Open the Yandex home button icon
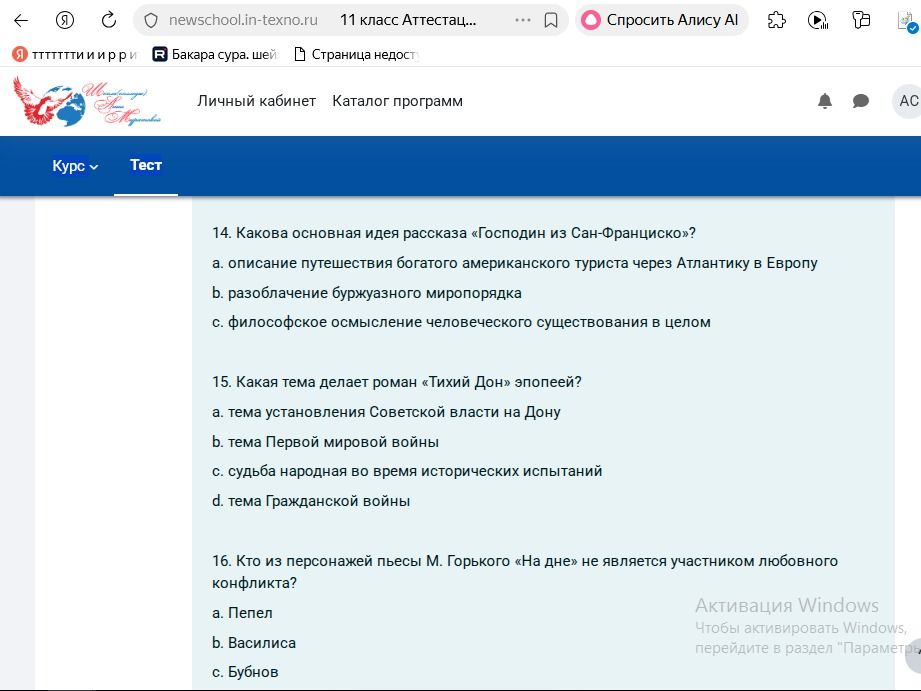Image resolution: width=921 pixels, height=691 pixels. [x=65, y=21]
